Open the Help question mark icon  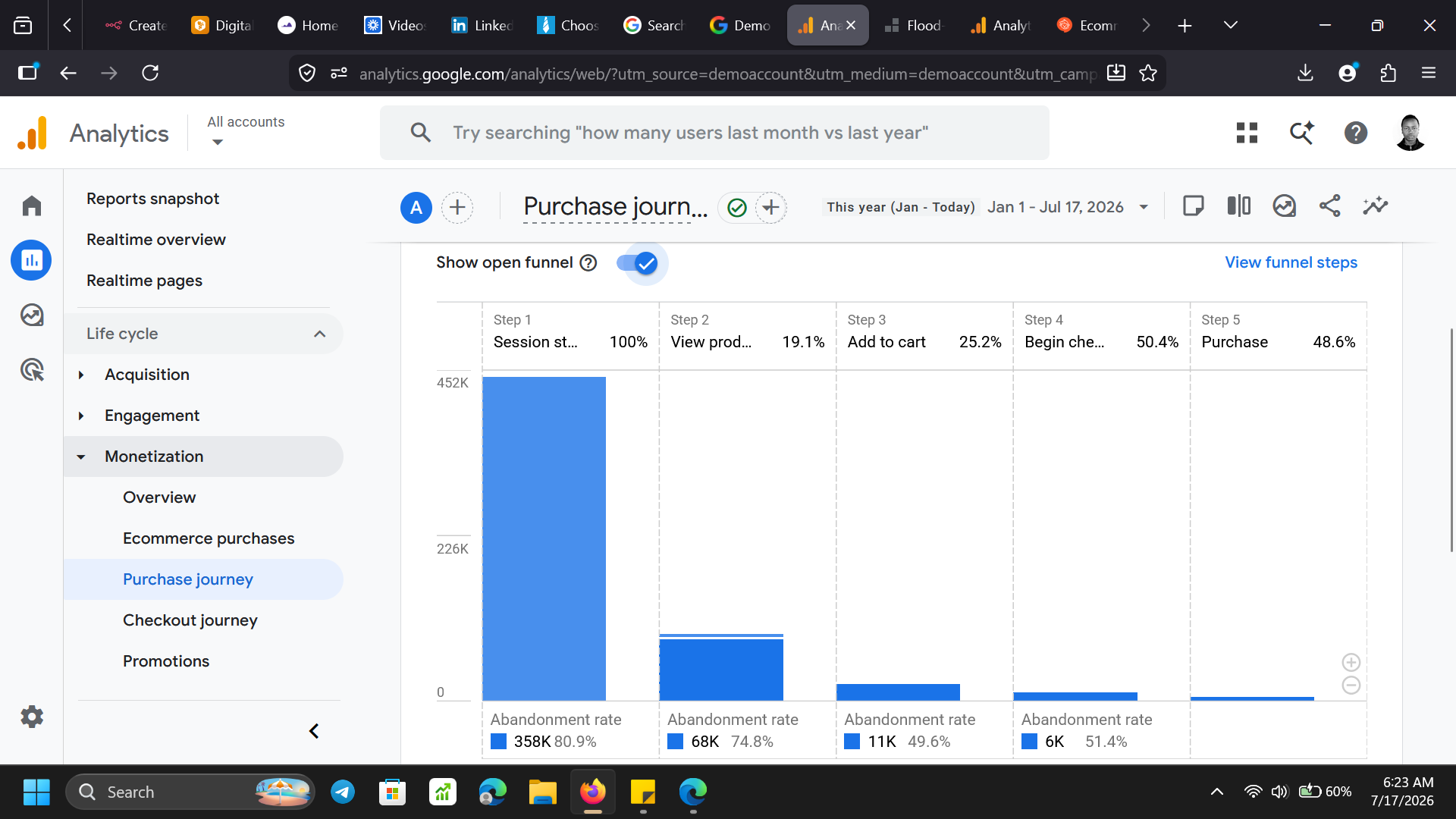pyautogui.click(x=1356, y=133)
